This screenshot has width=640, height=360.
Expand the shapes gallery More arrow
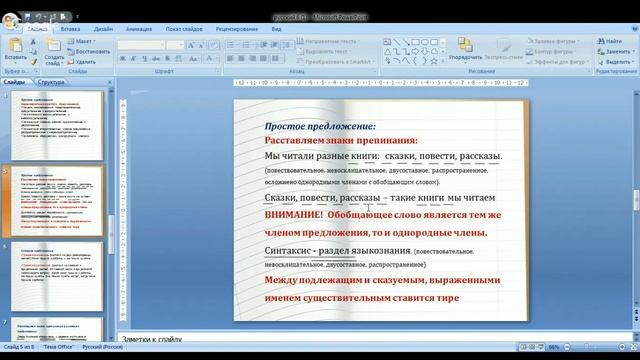(x=443, y=61)
